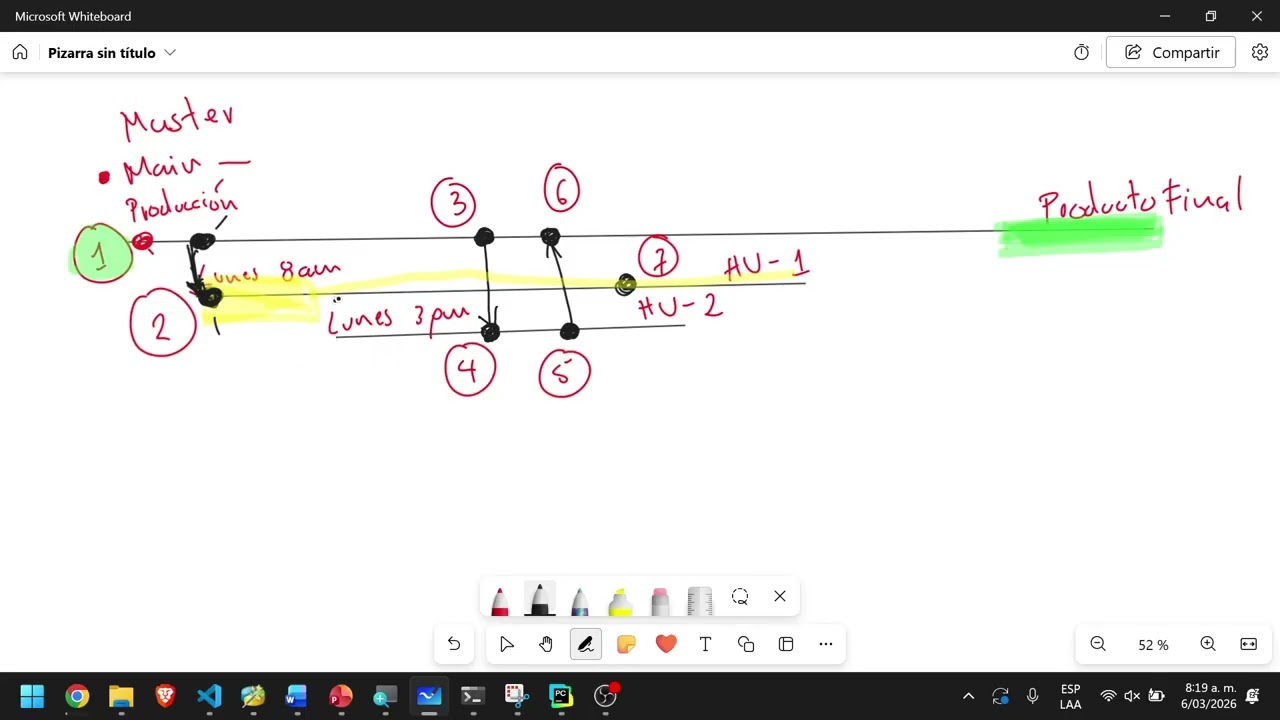
Task: Switch to PyCharm in the taskbar
Action: click(561, 696)
